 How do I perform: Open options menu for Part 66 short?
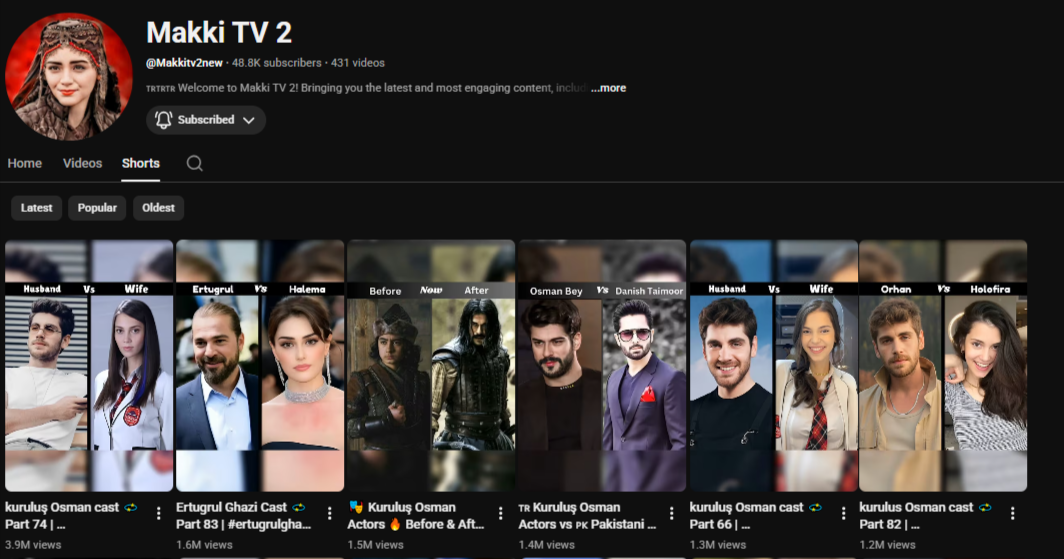point(843,514)
